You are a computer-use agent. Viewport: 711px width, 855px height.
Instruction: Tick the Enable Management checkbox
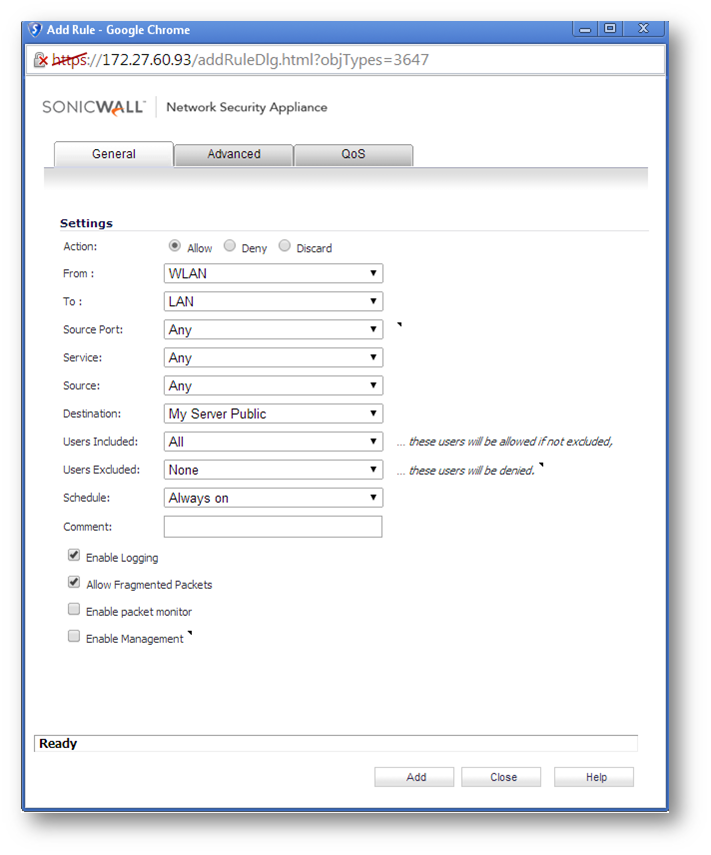[74, 637]
